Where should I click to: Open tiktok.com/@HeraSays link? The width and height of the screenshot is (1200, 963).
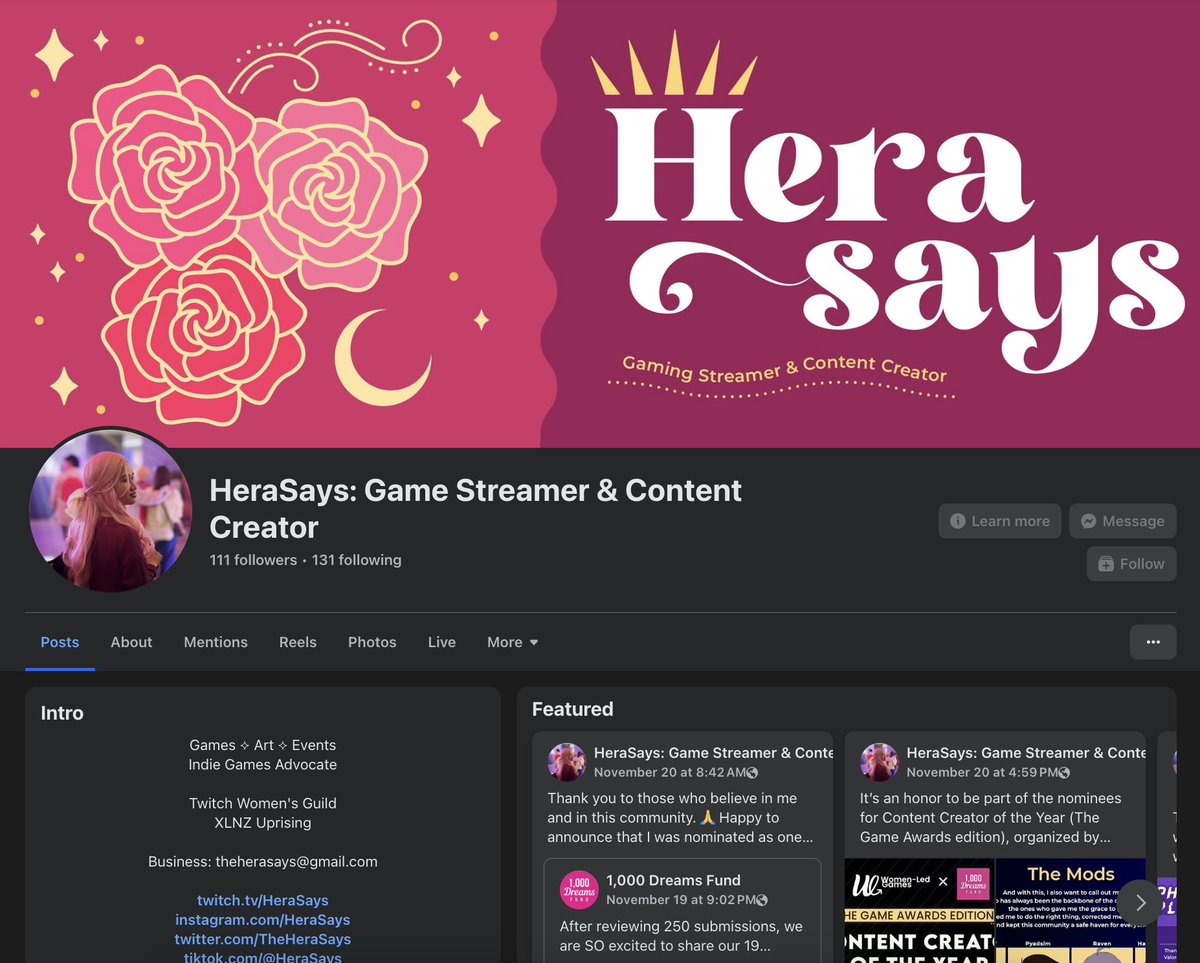click(x=263, y=957)
